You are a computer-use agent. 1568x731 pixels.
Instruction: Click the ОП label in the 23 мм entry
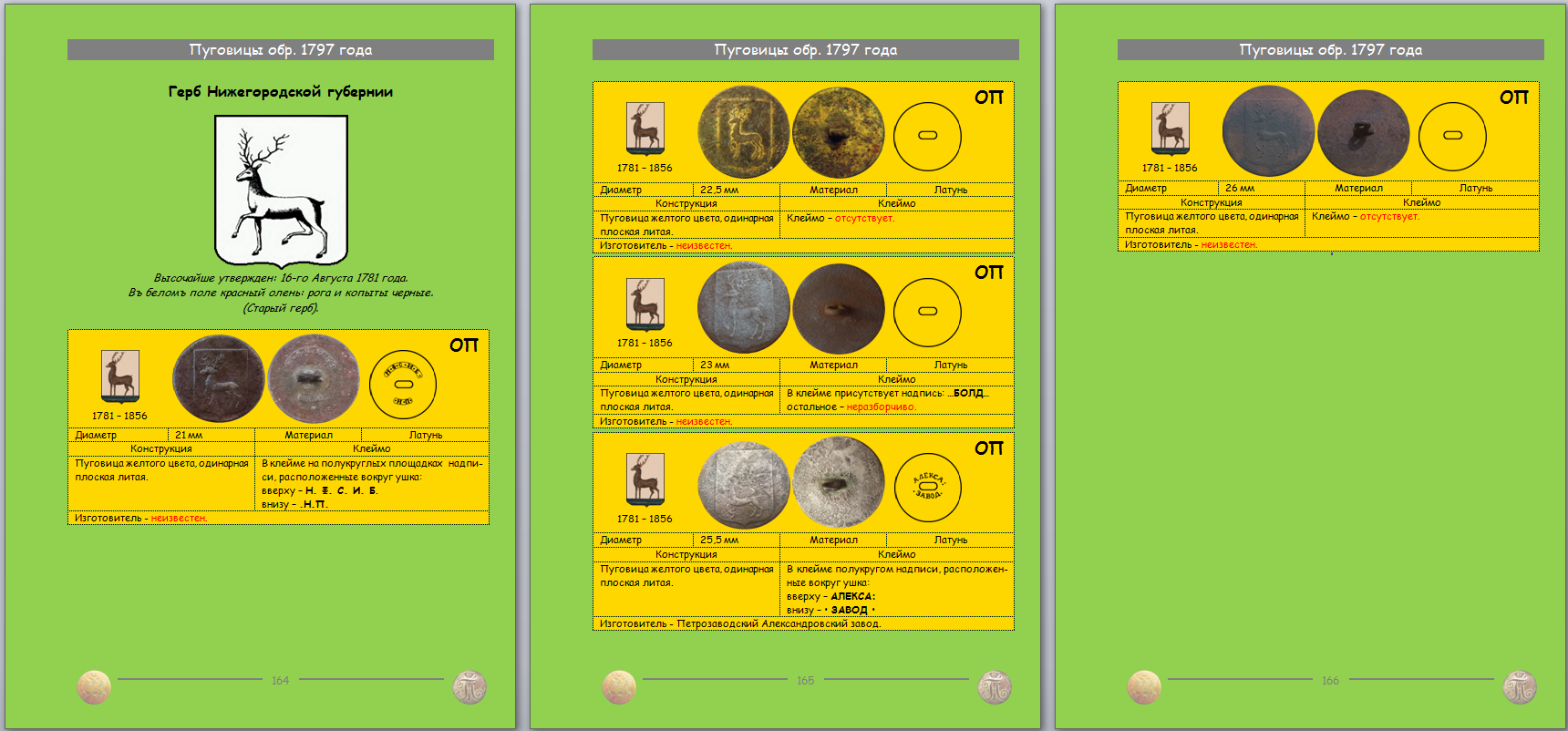click(988, 273)
